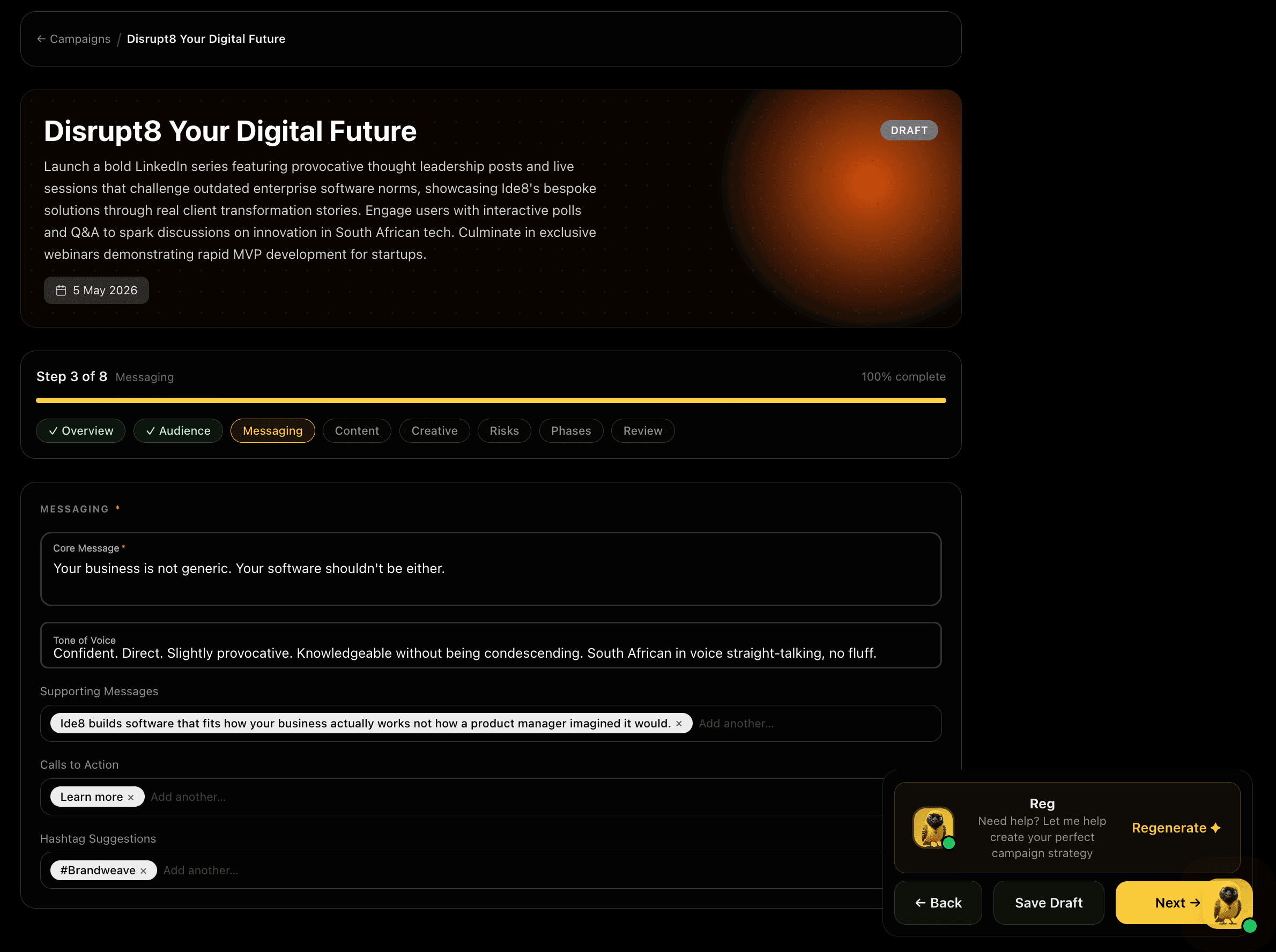
Task: Click the Regenerate button
Action: point(1176,828)
